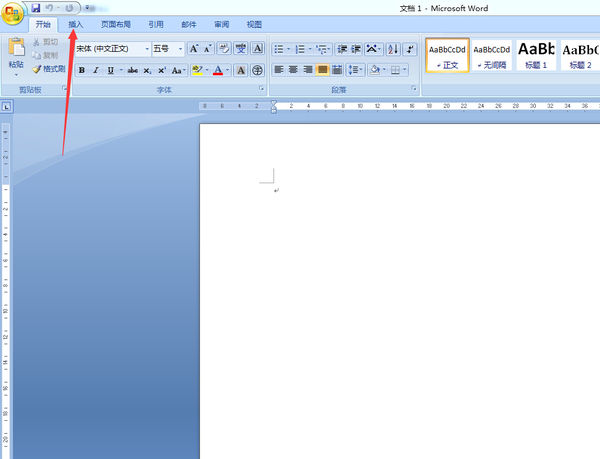Clear formatting with eraser icon
Viewport: 600px width, 459px height.
(224, 49)
